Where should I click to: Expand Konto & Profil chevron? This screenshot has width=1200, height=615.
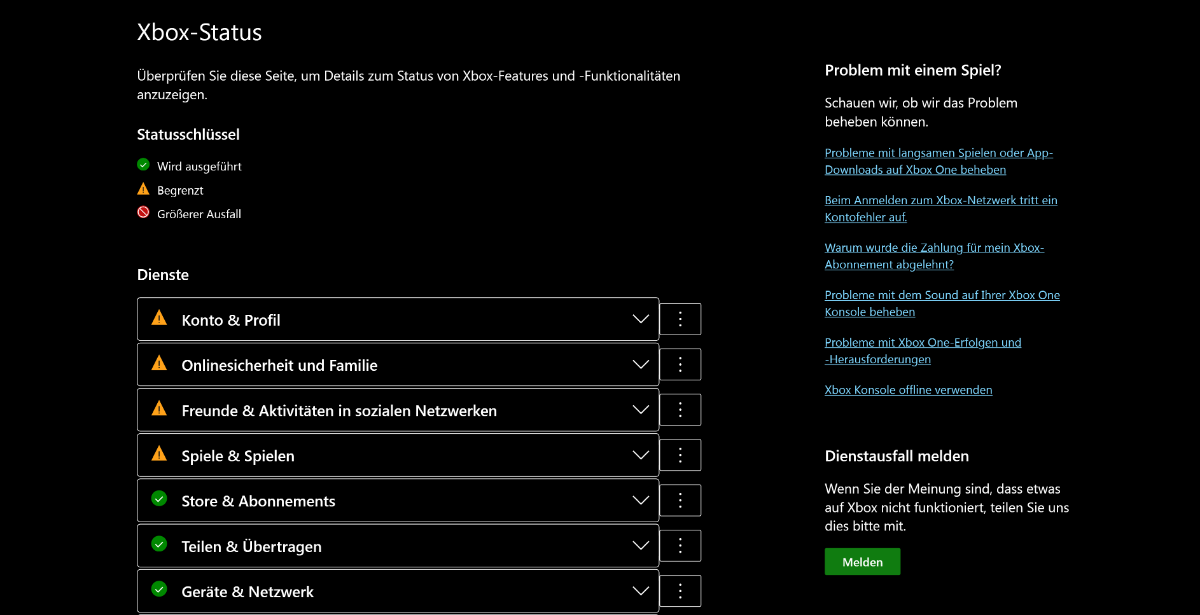tap(641, 319)
